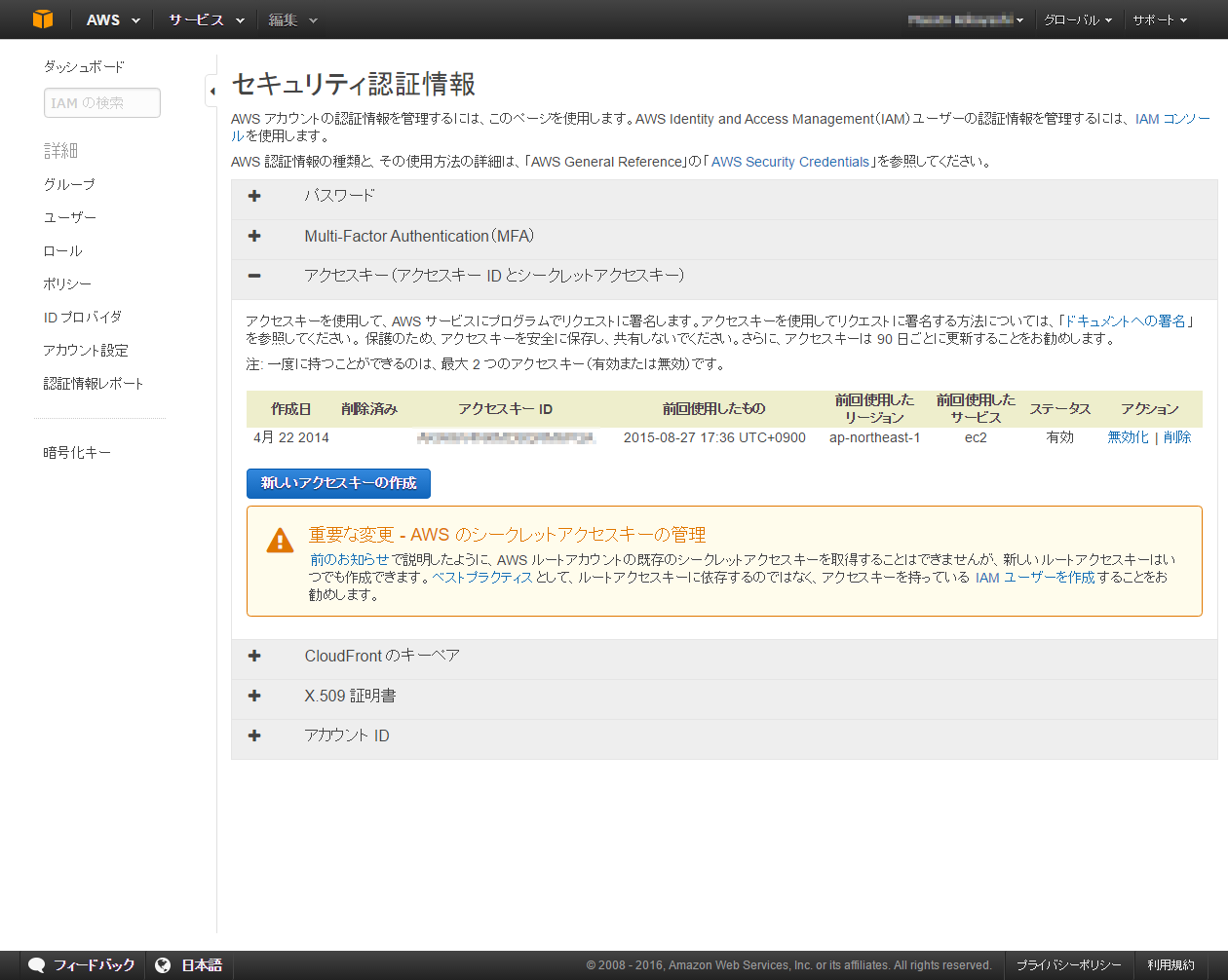This screenshot has height=980, width=1228.
Task: Open the サポート dropdown menu
Action: [1160, 19]
